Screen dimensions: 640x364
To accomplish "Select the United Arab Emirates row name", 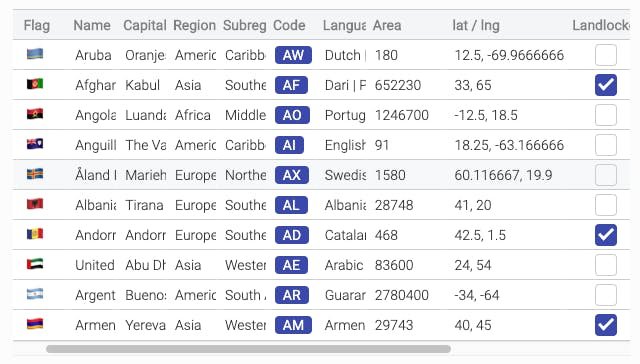I will pyautogui.click(x=95, y=265).
